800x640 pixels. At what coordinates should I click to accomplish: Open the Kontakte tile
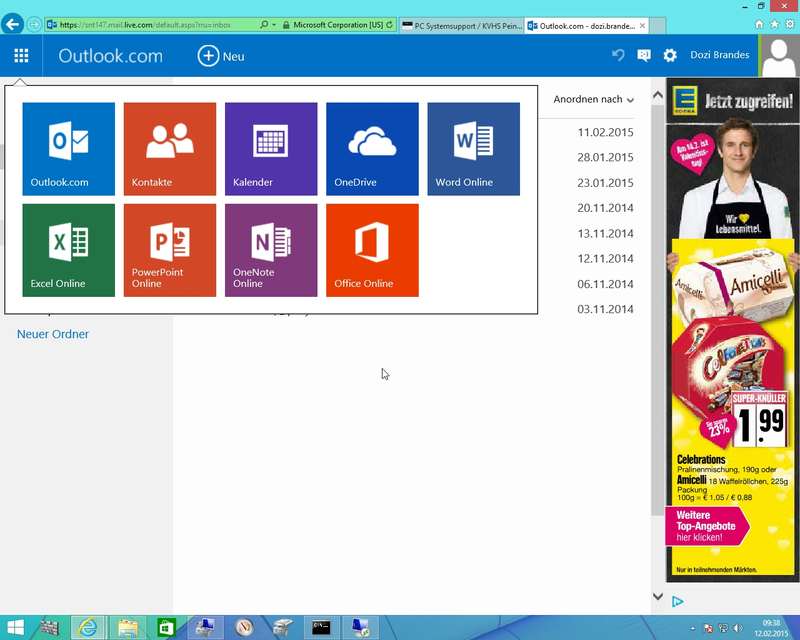pos(169,149)
